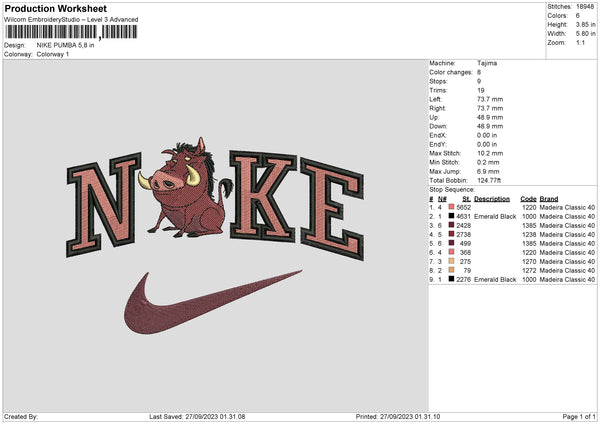
Task: Pick the color swatch in stop row 1
Action: [x=452, y=207]
